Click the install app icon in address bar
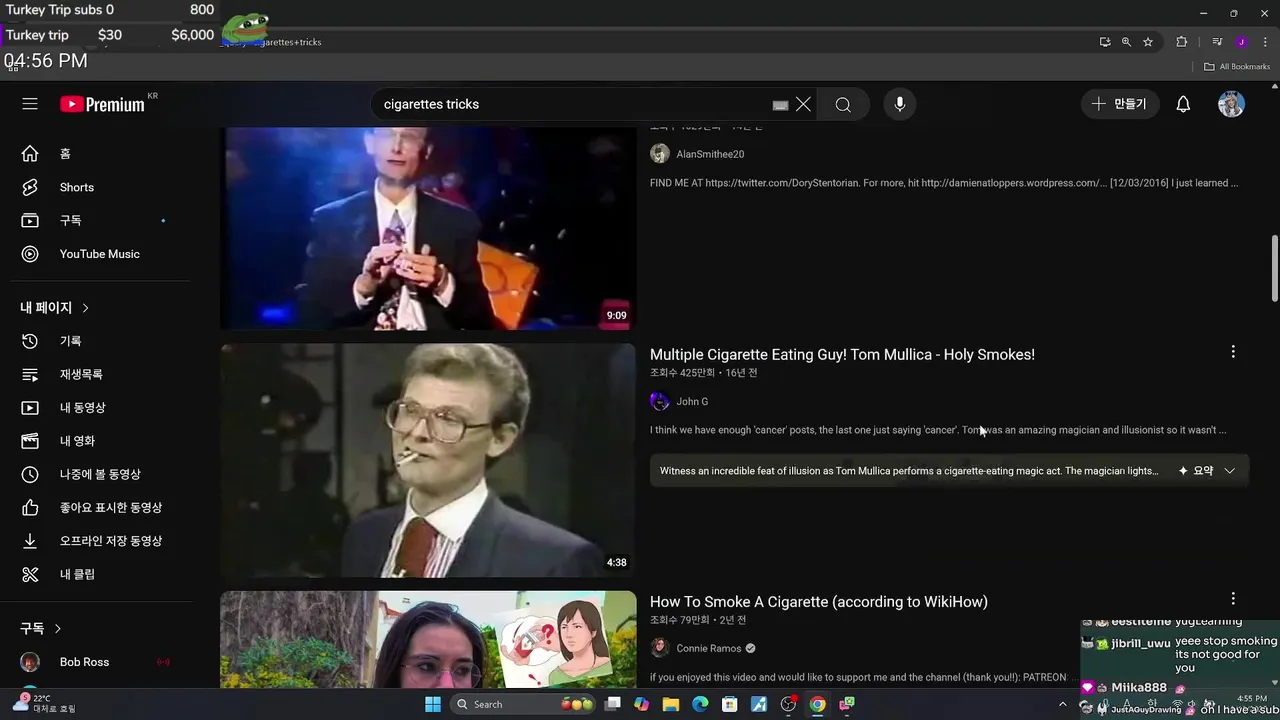This screenshot has width=1280, height=720. click(x=1105, y=42)
